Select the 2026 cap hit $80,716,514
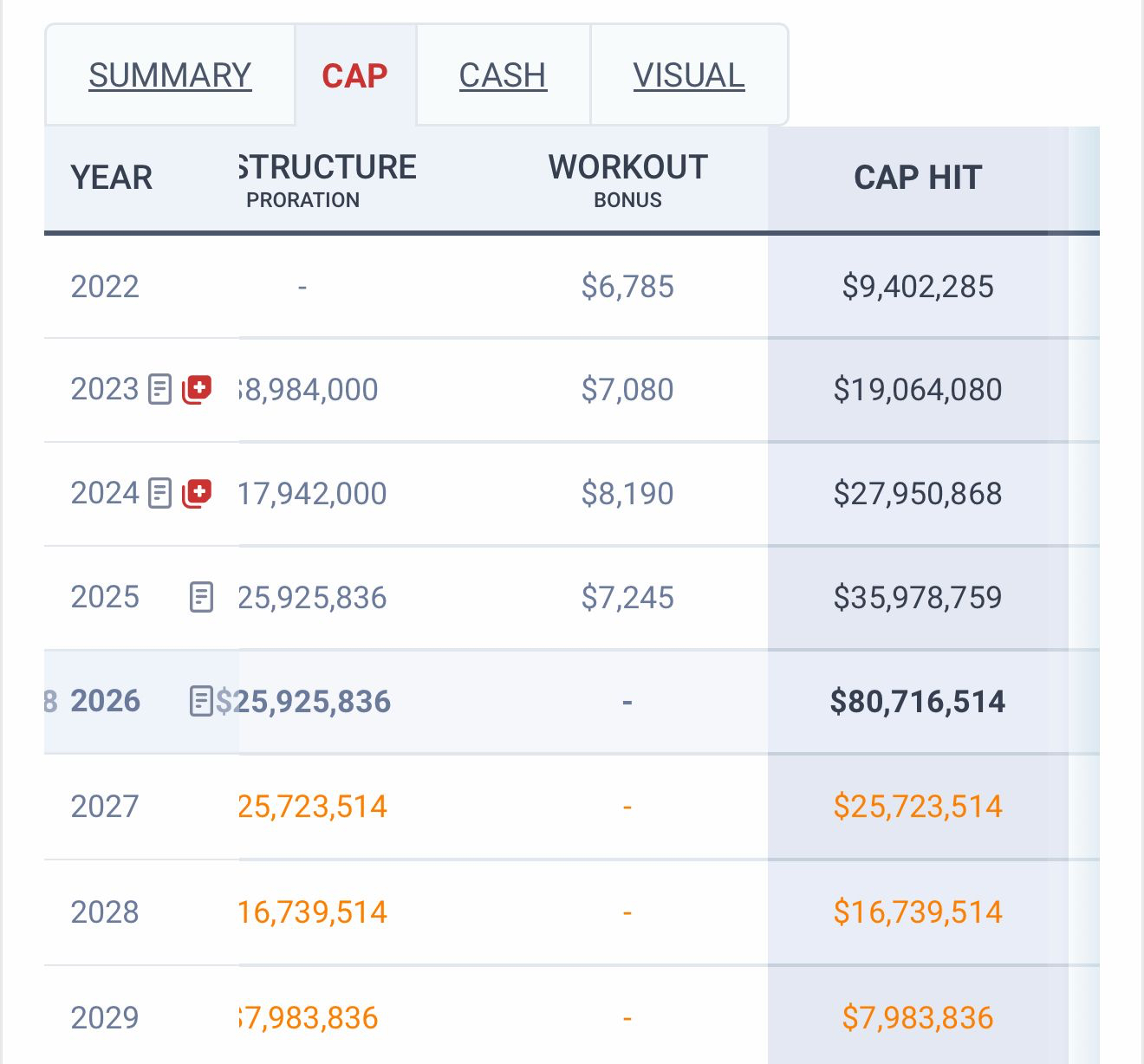This screenshot has width=1144, height=1064. pyautogui.click(x=917, y=701)
